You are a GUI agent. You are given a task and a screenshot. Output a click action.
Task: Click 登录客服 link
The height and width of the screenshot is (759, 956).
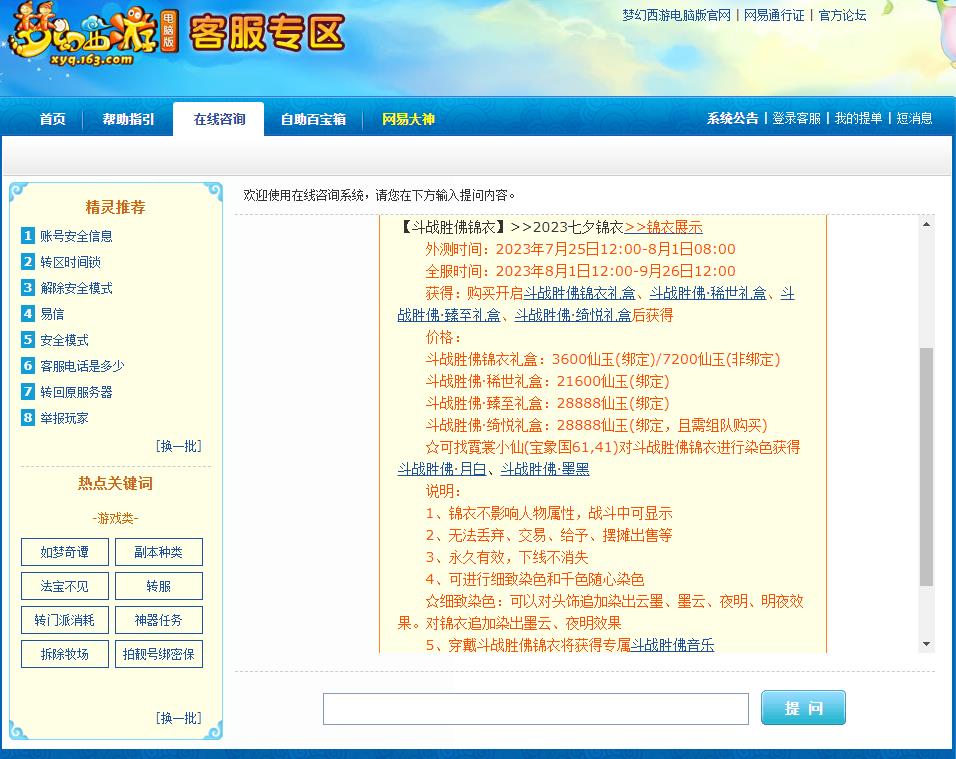point(796,118)
